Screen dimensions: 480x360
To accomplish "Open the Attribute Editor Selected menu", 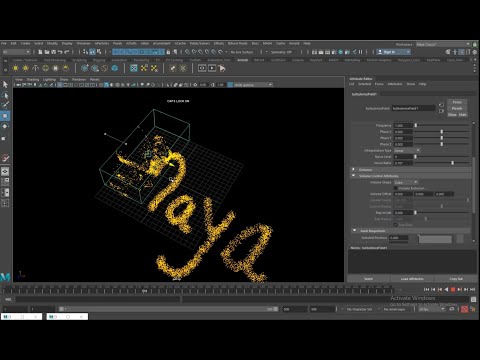I will pos(364,84).
